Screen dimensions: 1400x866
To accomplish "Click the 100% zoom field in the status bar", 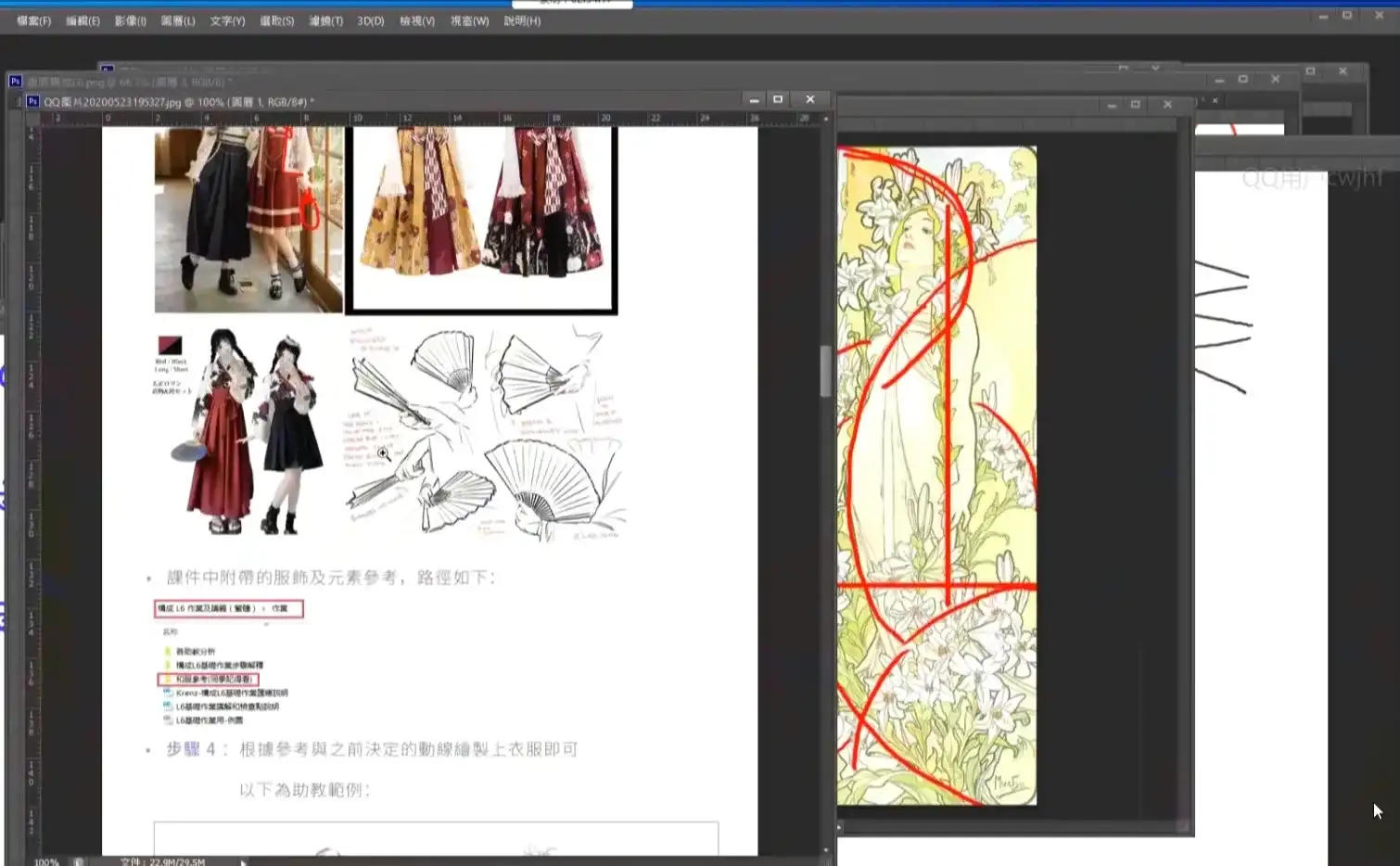I will (x=45, y=861).
